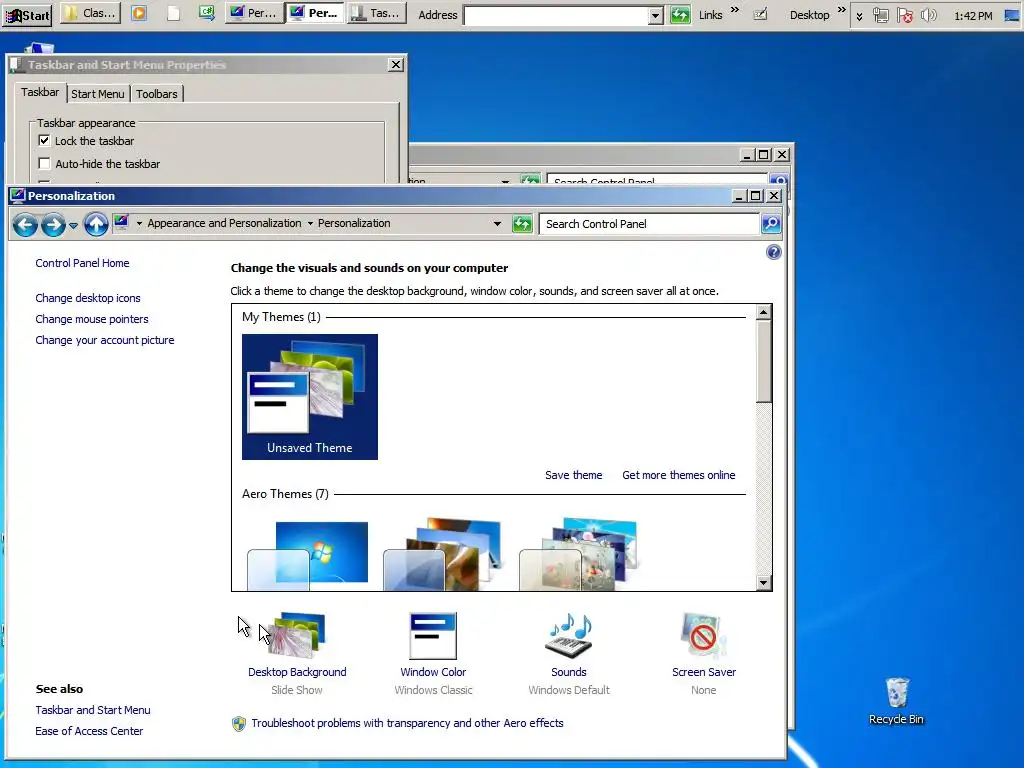Close the Taskbar and Start Menu Properties dialog

[396, 65]
